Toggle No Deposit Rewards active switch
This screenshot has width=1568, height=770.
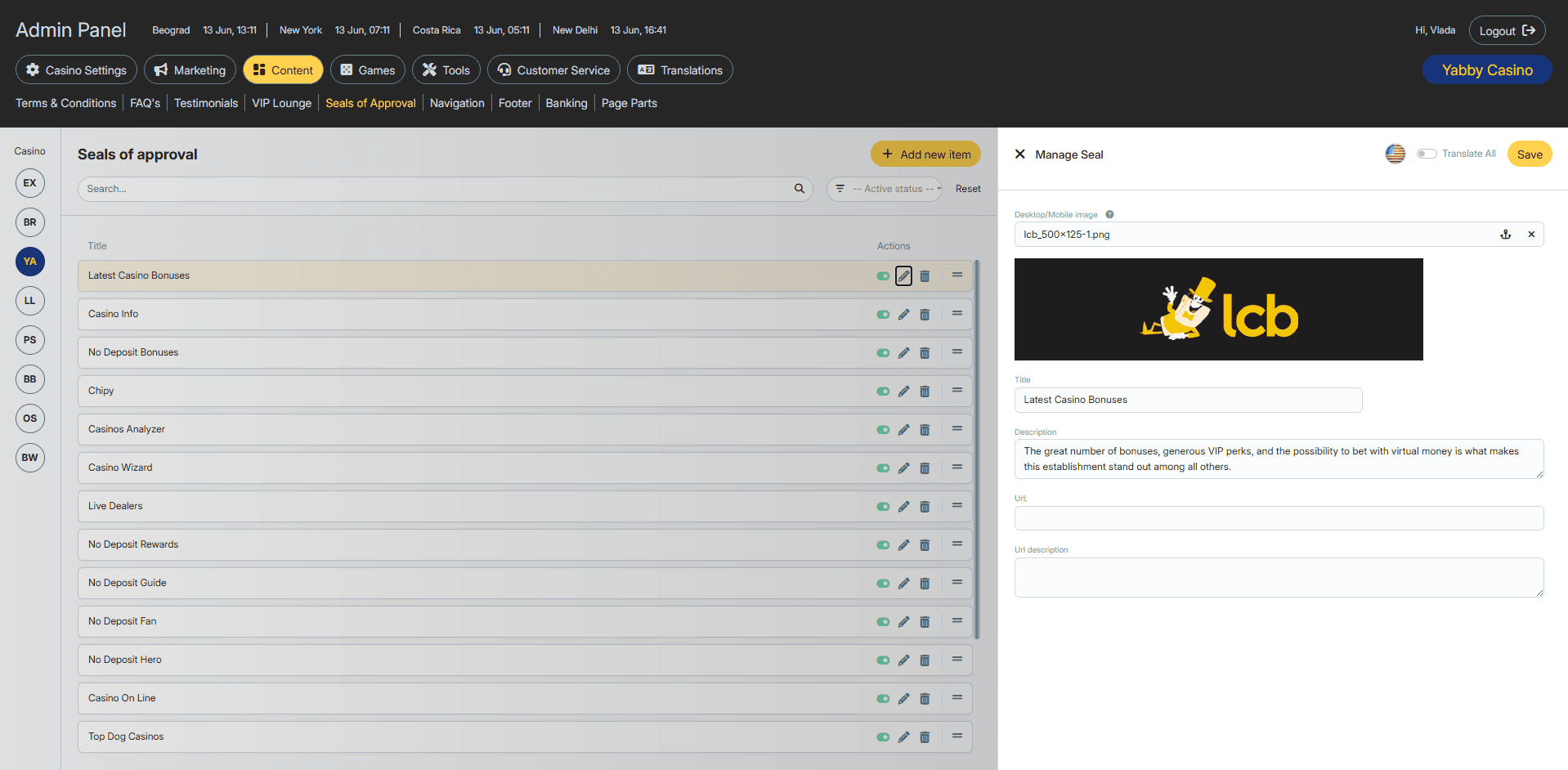[883, 545]
